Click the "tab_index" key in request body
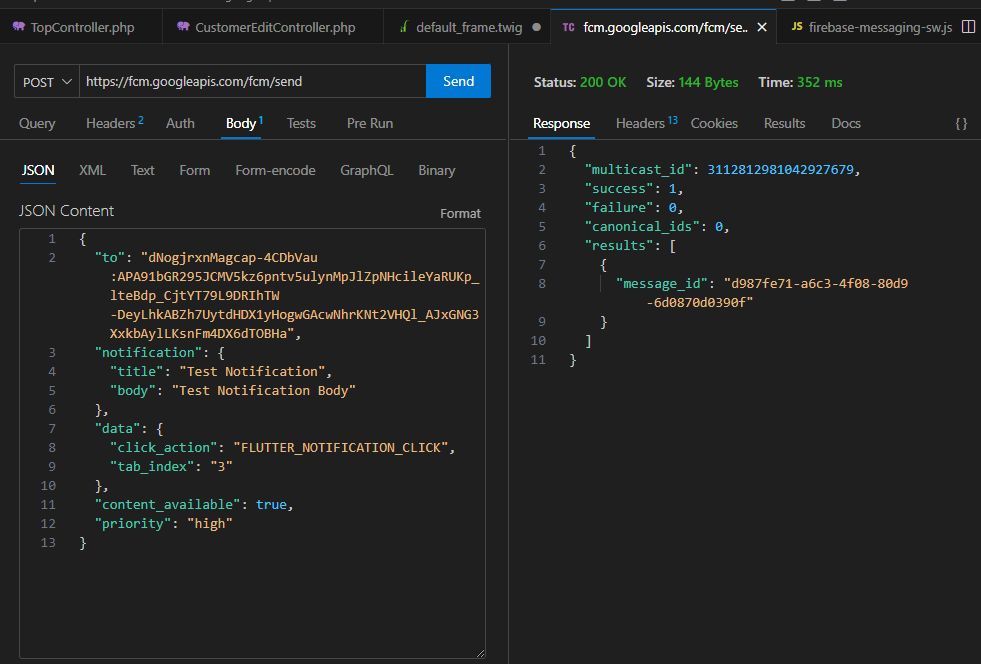This screenshot has width=981, height=664. pos(152,466)
